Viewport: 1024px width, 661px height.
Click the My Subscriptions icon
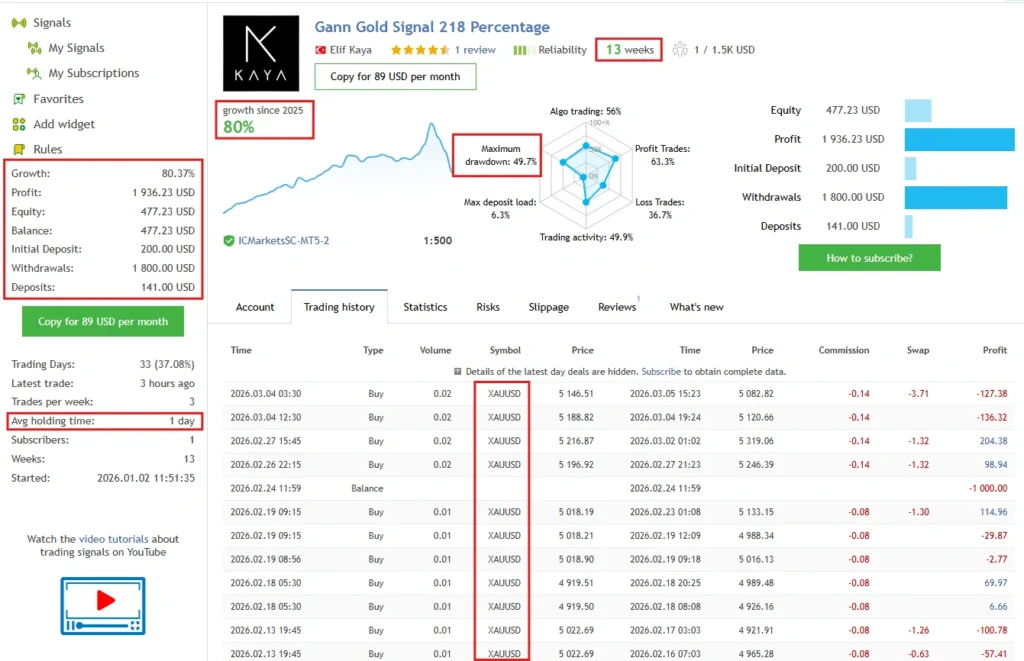(x=34, y=73)
